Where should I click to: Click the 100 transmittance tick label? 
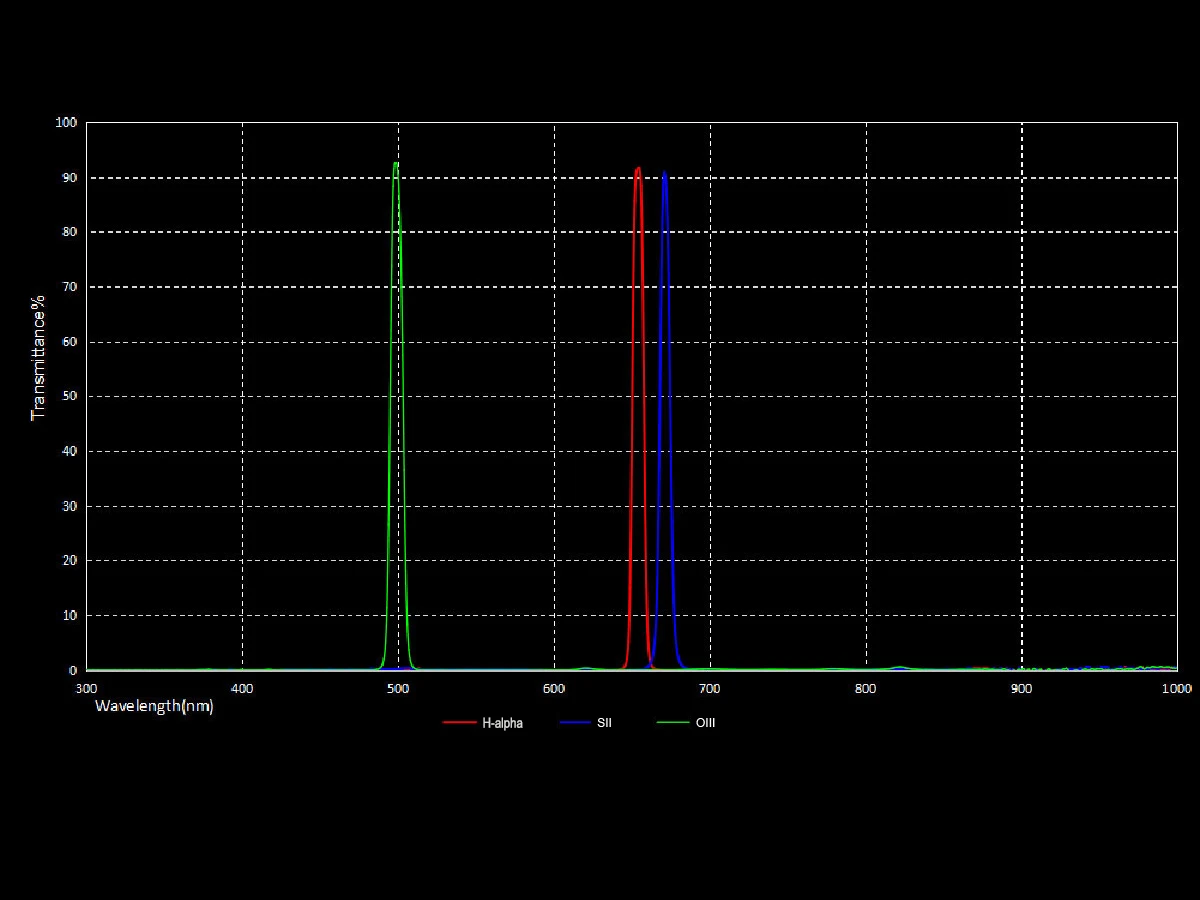[x=68, y=122]
